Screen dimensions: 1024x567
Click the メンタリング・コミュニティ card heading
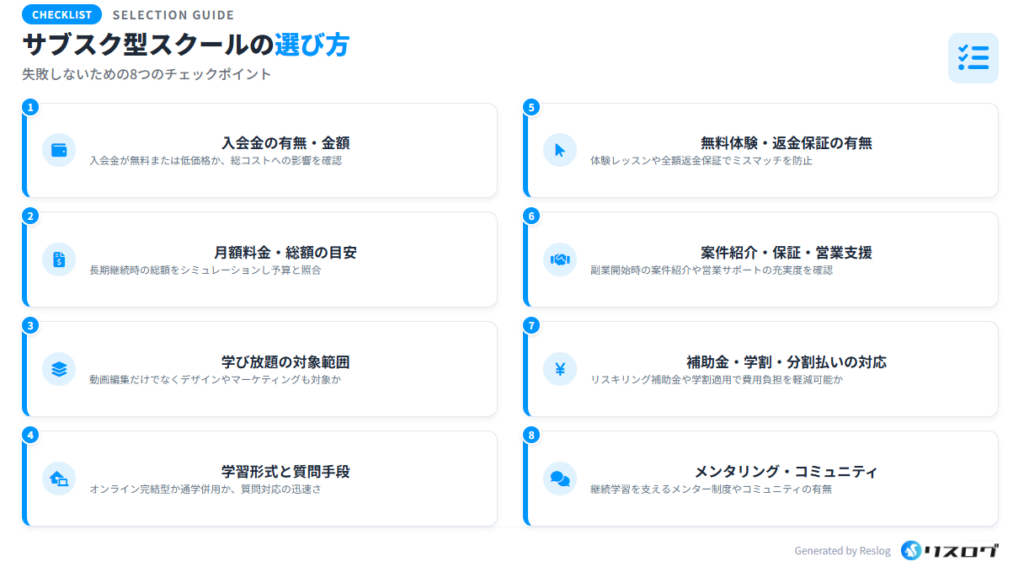tap(786, 471)
